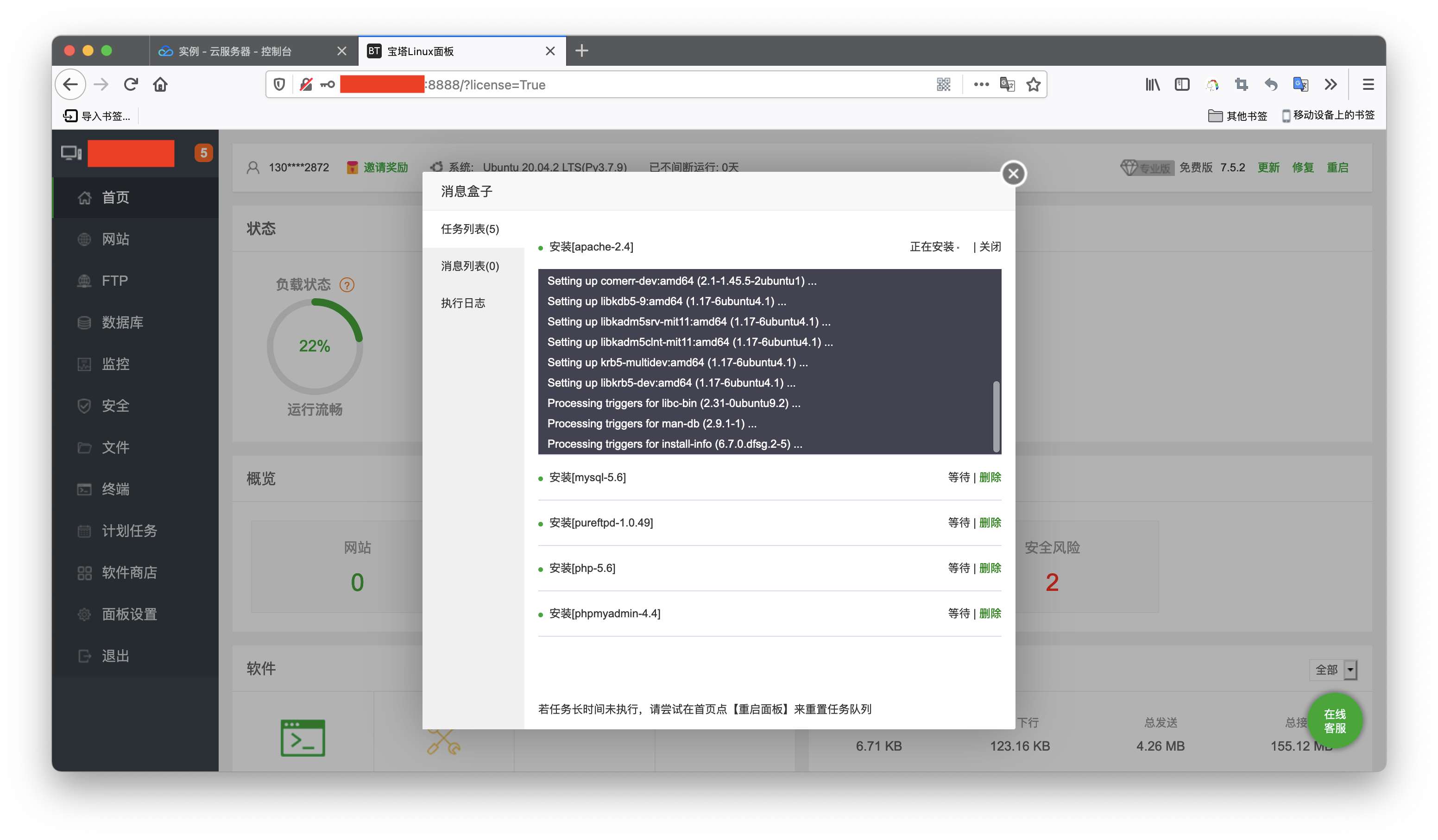The image size is (1438, 840).
Task: Click 重启 to restart the server
Action: [1339, 167]
